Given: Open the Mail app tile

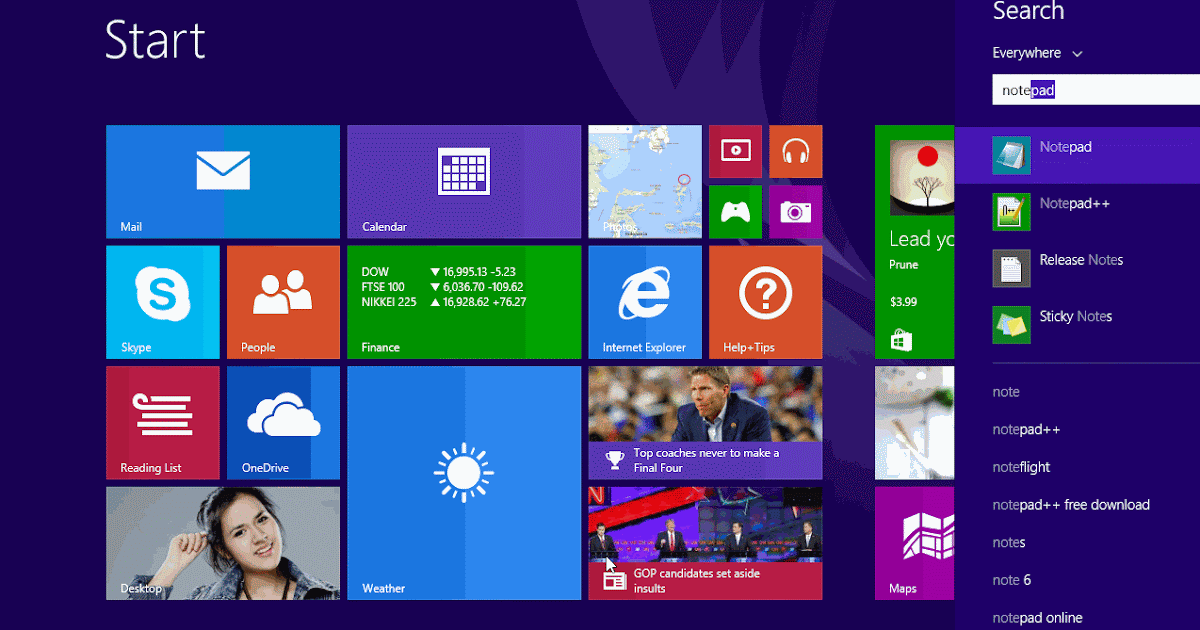Looking at the screenshot, I should click(222, 182).
